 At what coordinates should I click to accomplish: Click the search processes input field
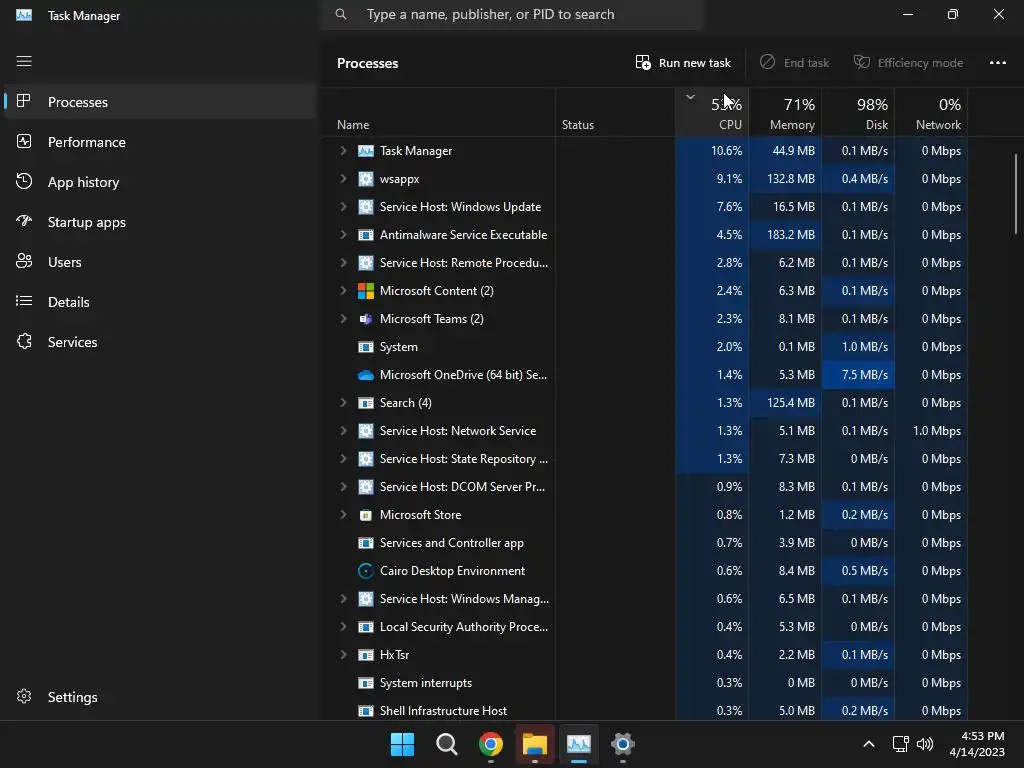[x=512, y=14]
